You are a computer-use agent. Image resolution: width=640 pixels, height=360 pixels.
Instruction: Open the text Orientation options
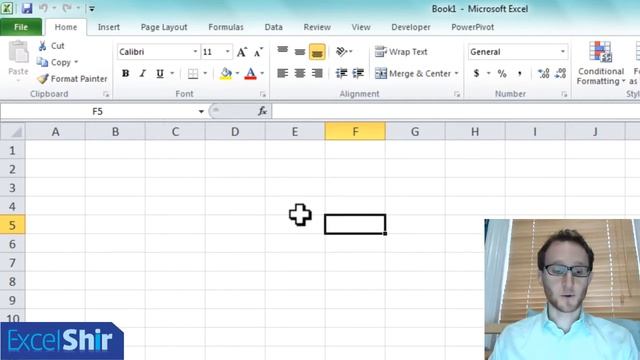click(344, 51)
